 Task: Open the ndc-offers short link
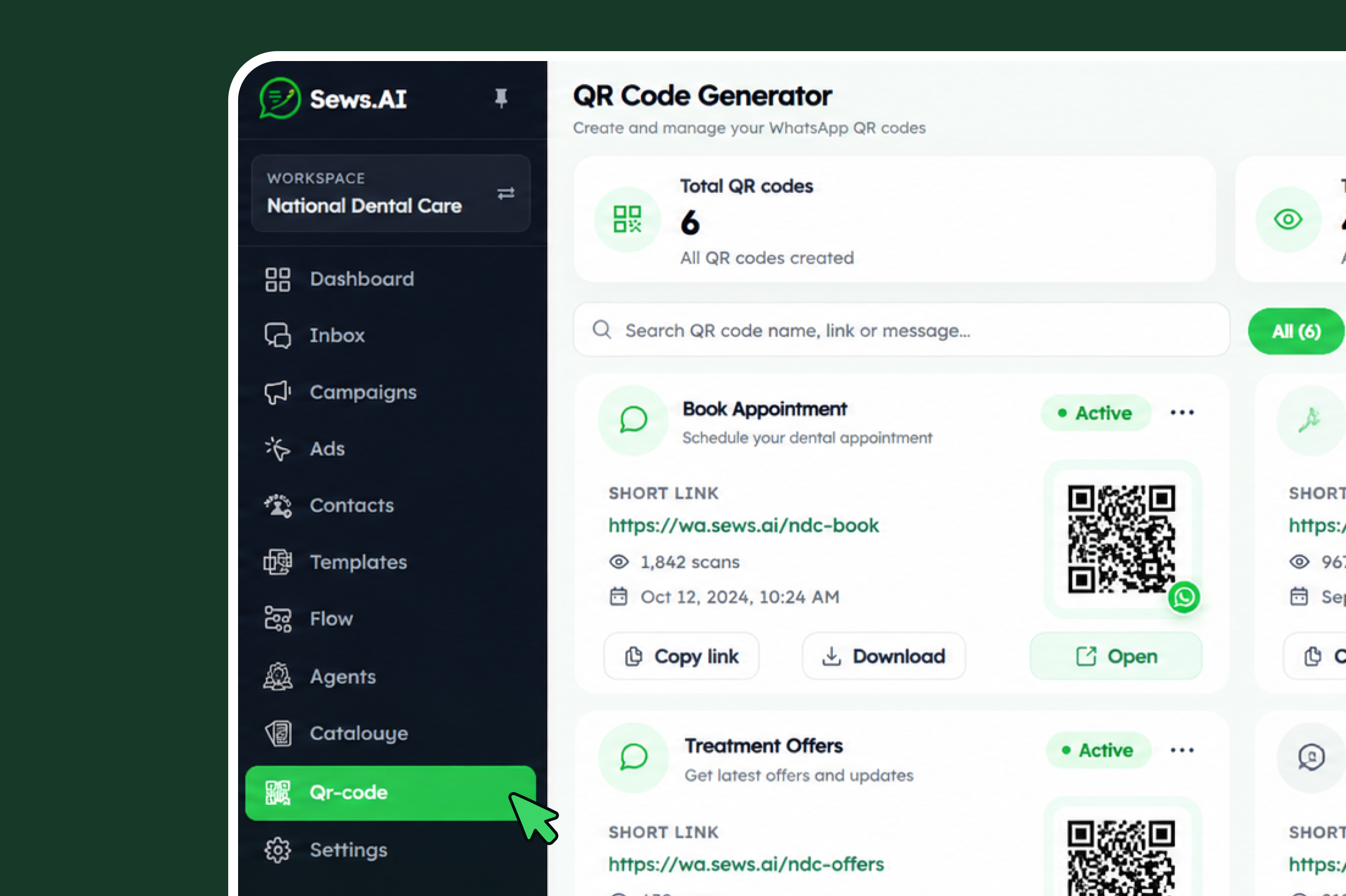746,864
